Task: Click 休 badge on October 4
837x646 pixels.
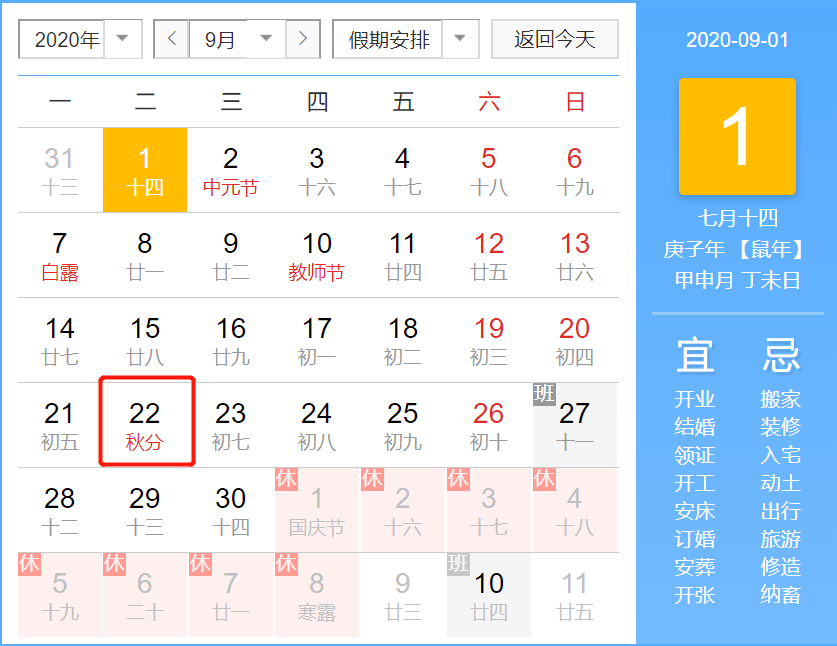Action: click(544, 479)
